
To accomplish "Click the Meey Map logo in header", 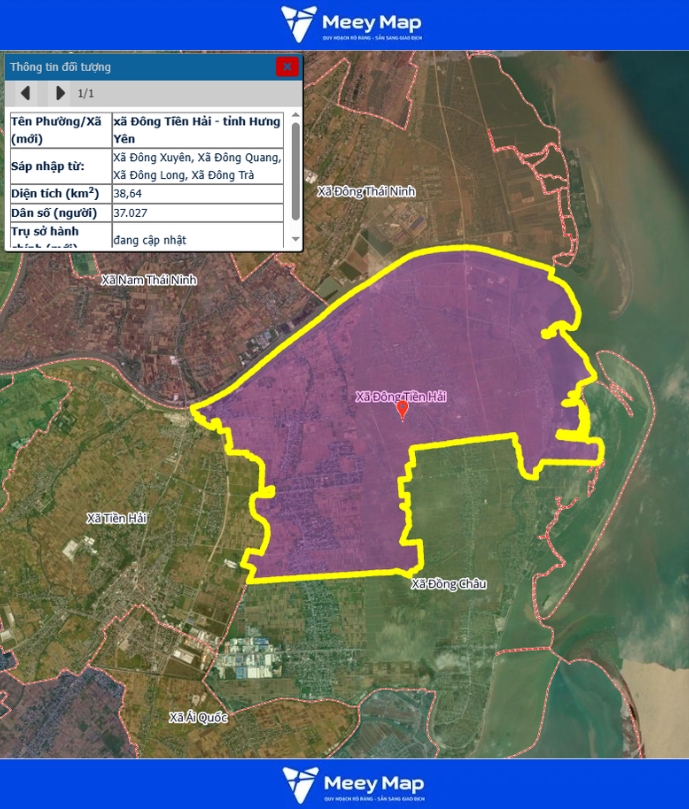I will (x=351, y=24).
